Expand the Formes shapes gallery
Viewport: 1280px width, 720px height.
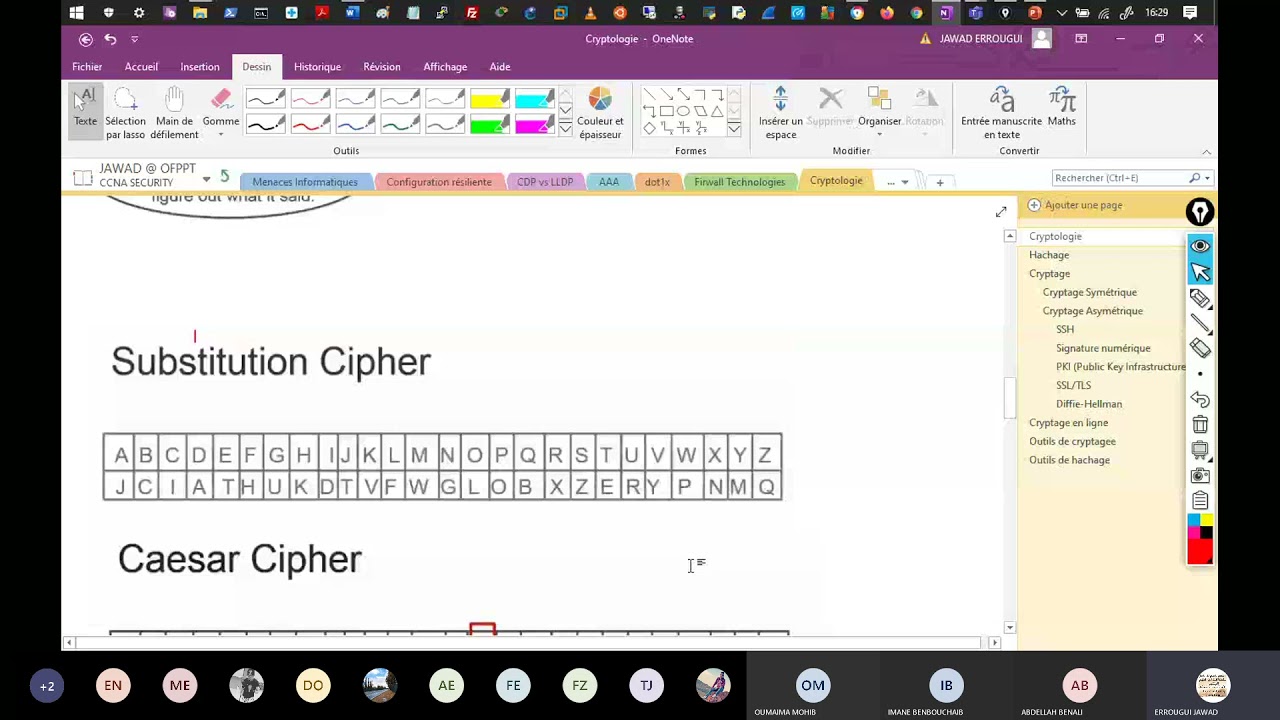(x=734, y=129)
